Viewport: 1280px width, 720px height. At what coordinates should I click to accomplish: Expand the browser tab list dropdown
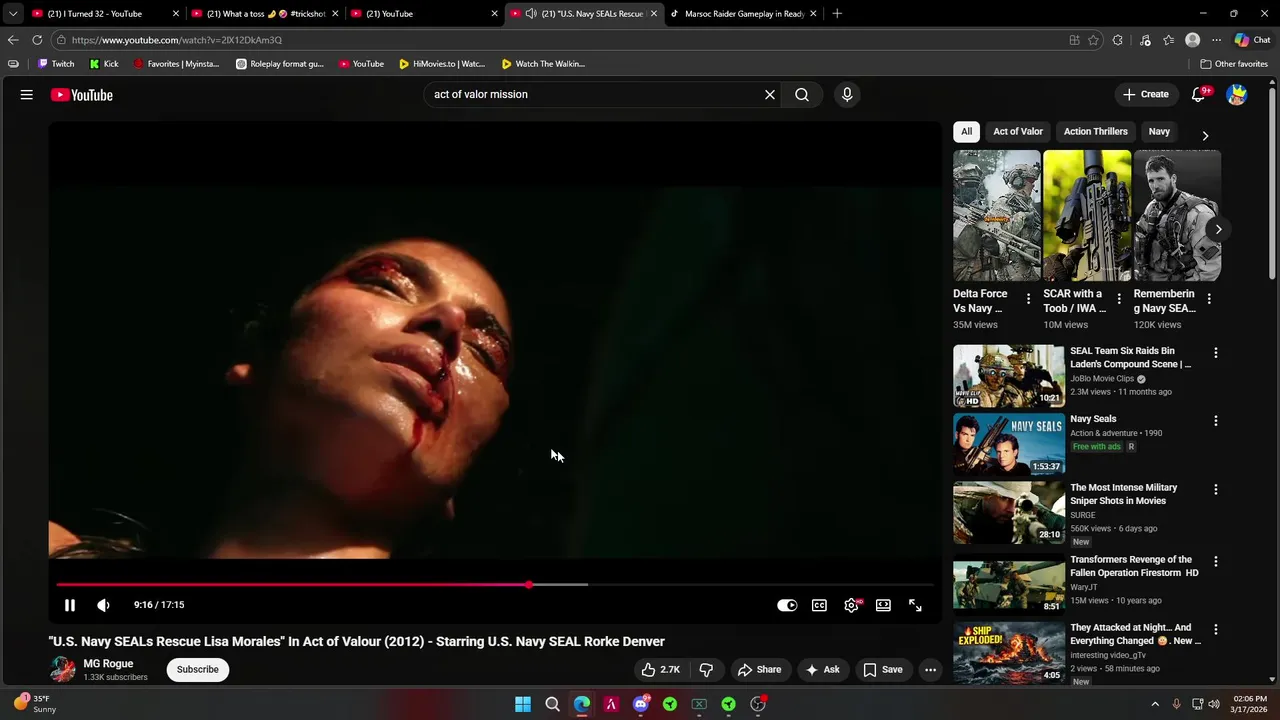point(12,14)
